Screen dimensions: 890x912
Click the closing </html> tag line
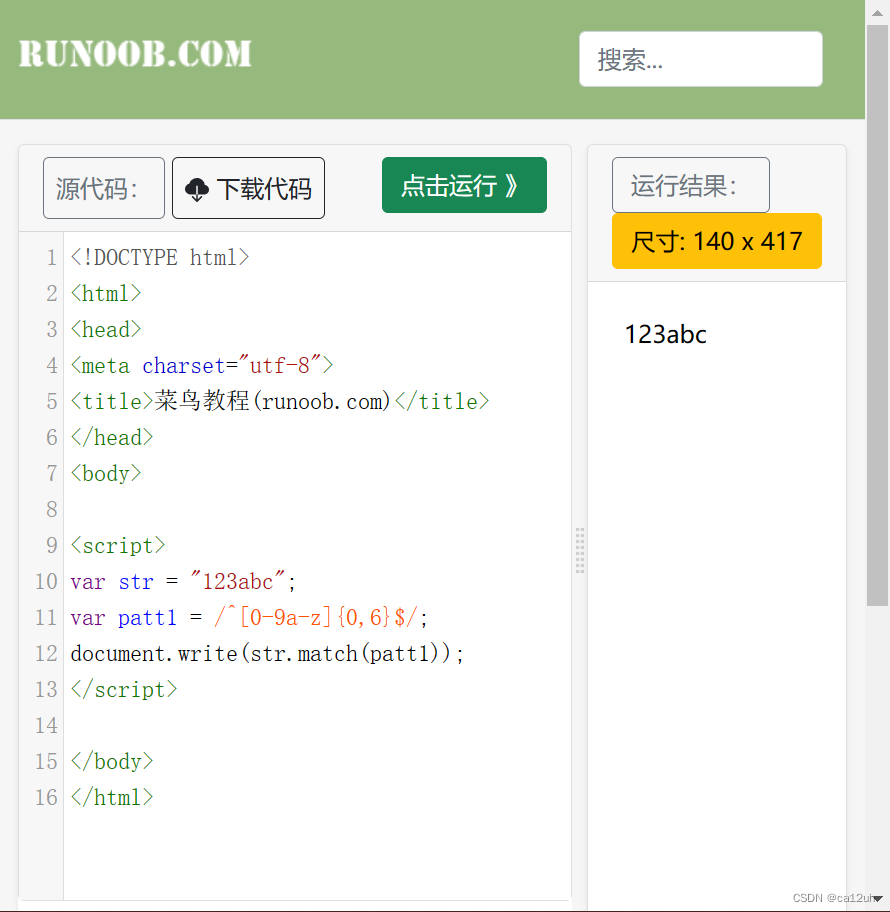(112, 797)
